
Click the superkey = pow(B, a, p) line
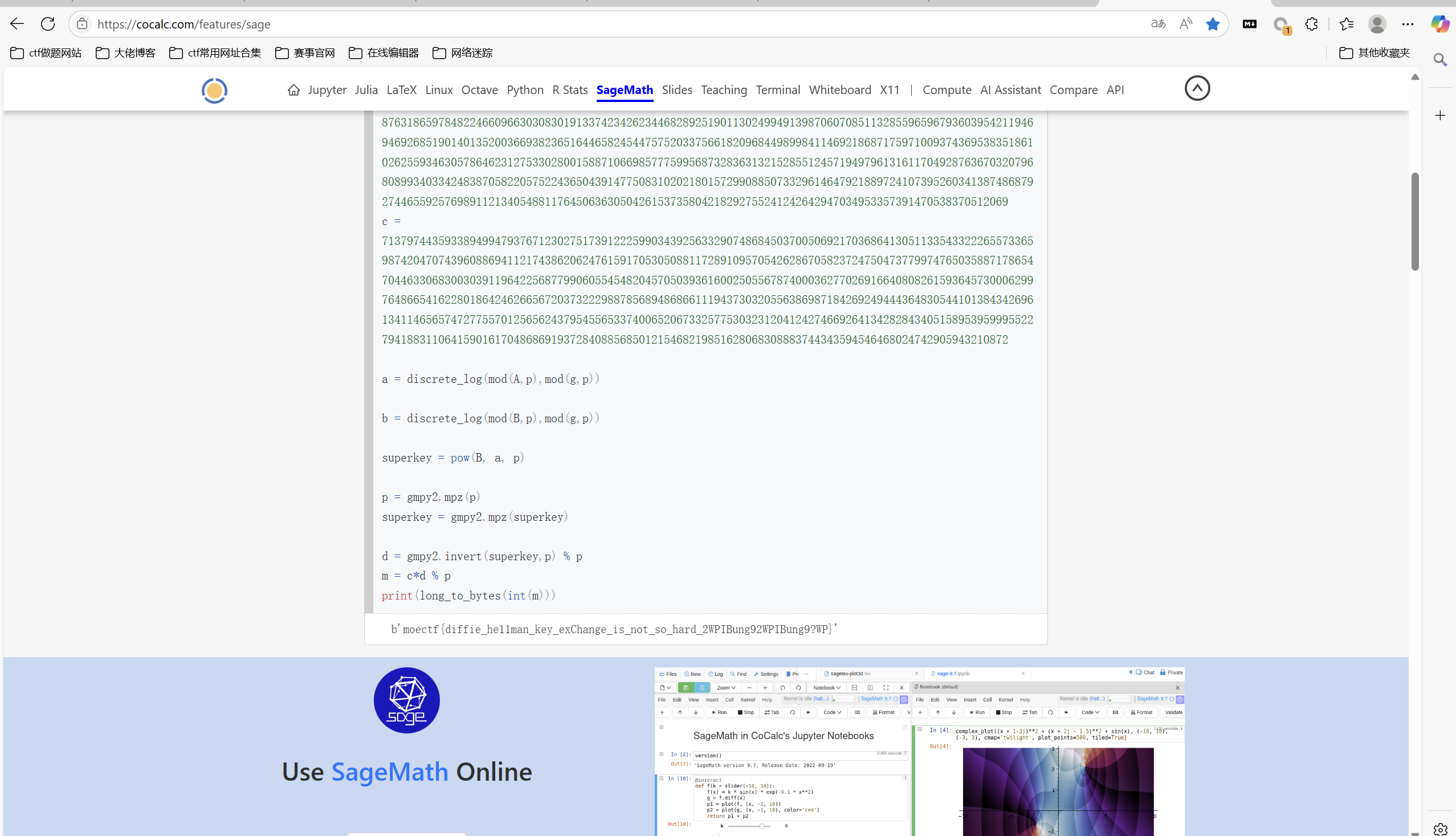pos(453,458)
